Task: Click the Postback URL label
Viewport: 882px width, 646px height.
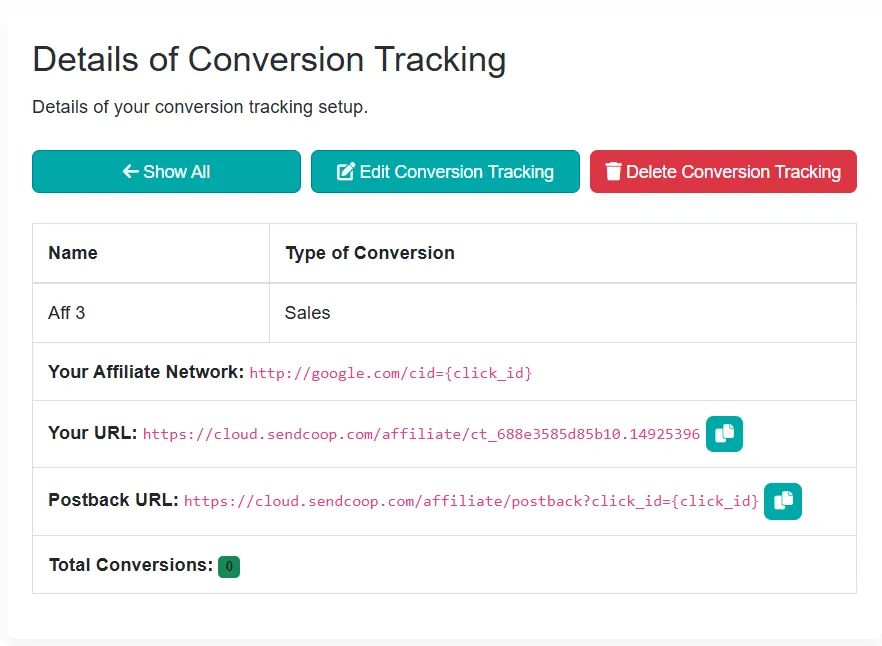Action: pyautogui.click(x=113, y=500)
